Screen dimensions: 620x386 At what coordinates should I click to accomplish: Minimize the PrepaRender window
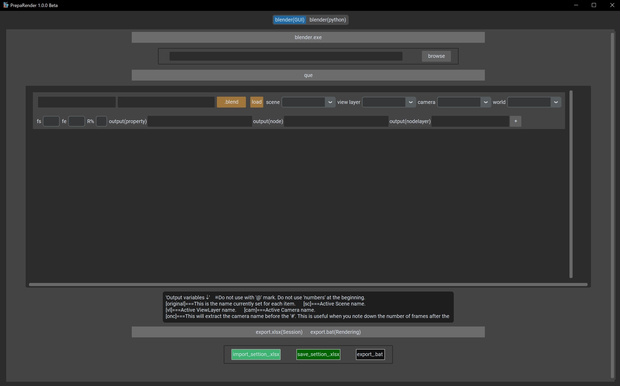click(x=576, y=5)
